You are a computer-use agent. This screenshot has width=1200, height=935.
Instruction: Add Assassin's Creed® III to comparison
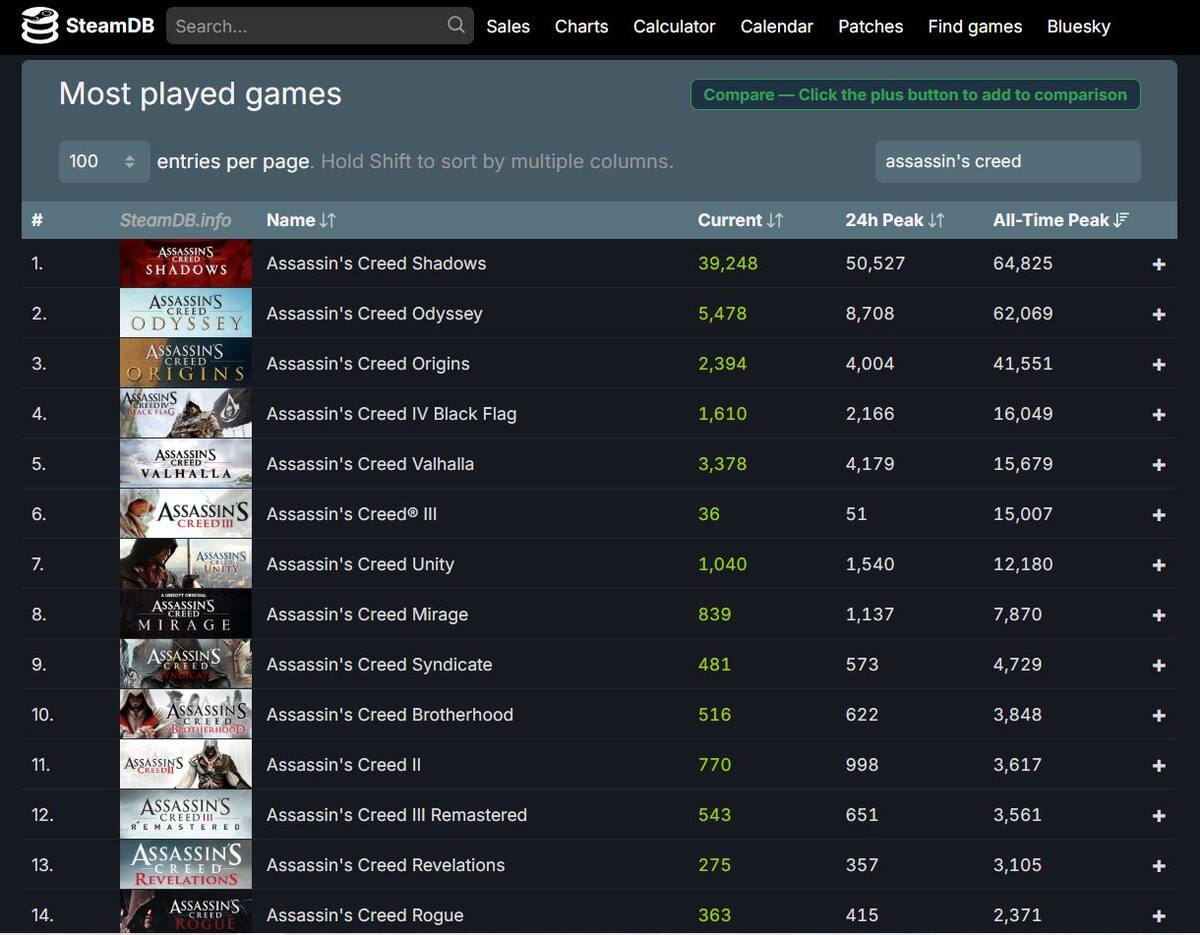click(1159, 514)
